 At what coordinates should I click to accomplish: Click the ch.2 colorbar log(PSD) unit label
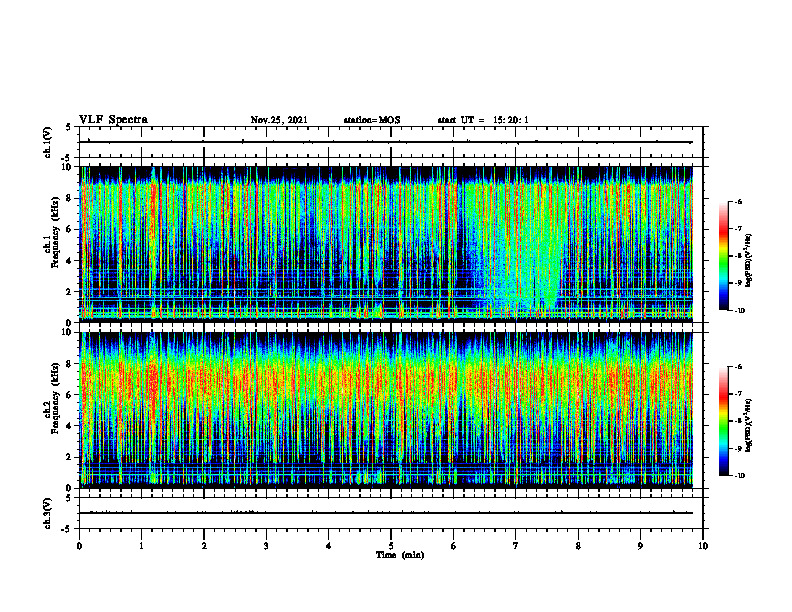tap(749, 425)
